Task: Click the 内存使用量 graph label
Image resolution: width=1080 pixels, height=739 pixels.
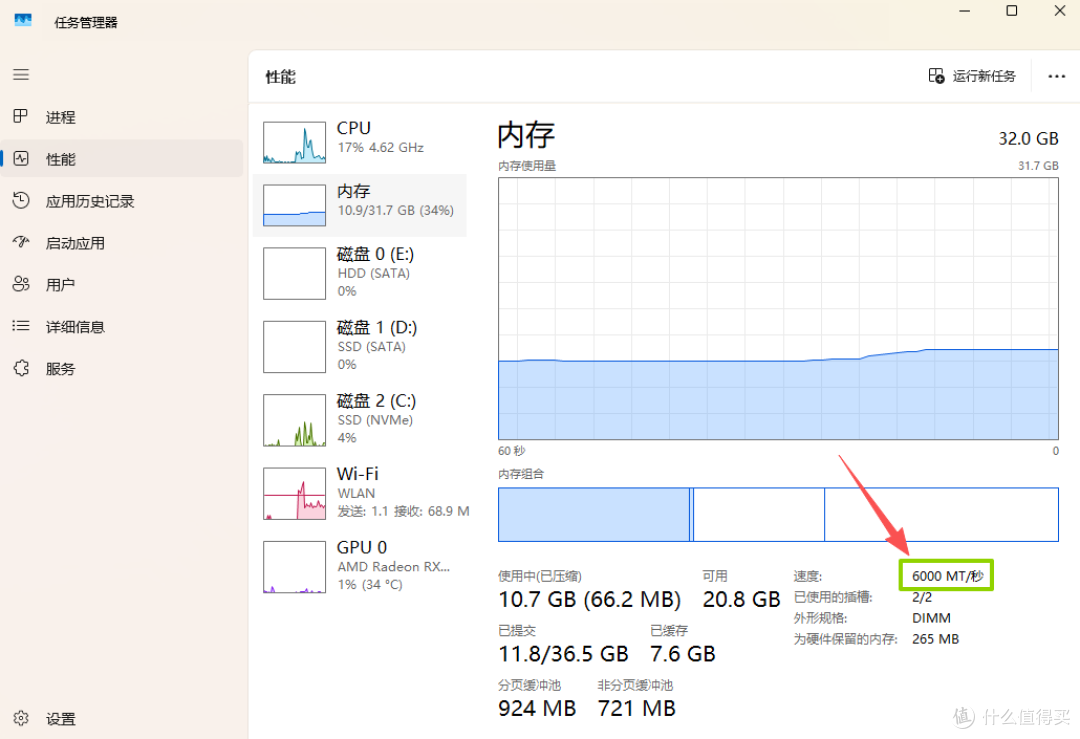Action: 527,166
